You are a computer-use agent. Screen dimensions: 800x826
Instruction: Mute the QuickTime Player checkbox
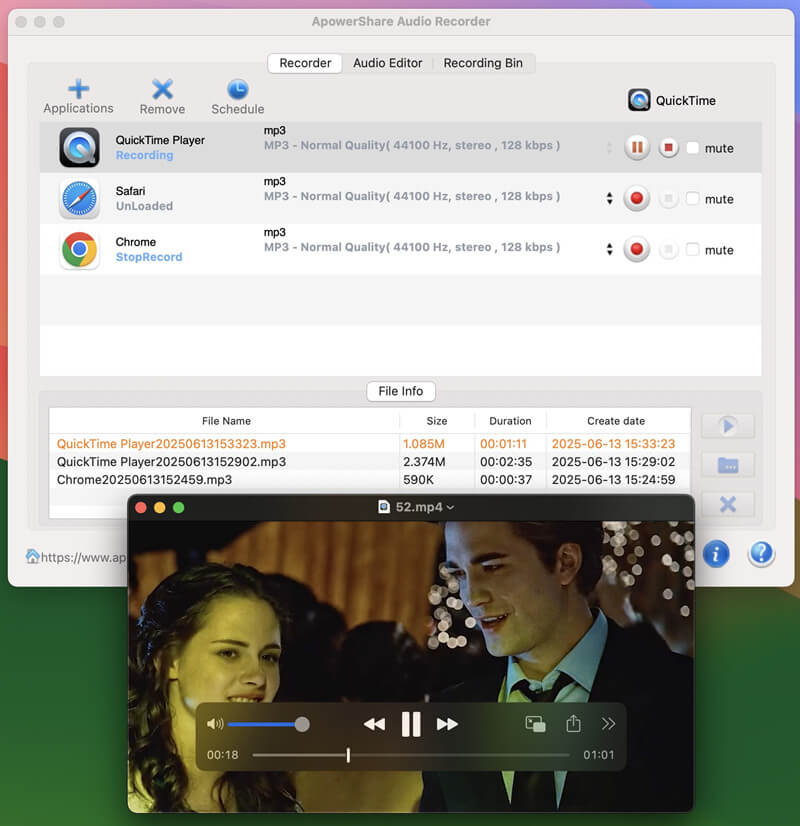pos(693,148)
